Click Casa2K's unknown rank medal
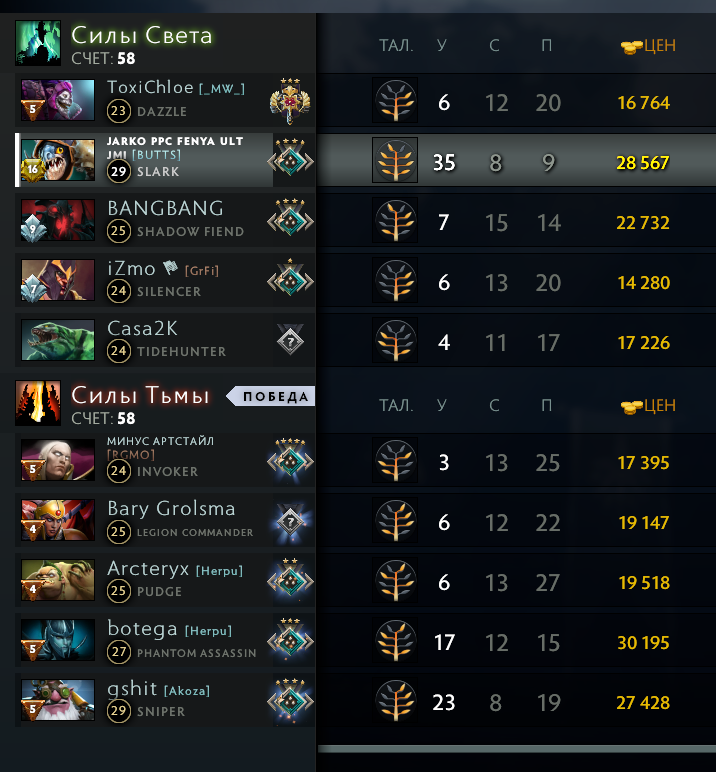 pyautogui.click(x=291, y=340)
